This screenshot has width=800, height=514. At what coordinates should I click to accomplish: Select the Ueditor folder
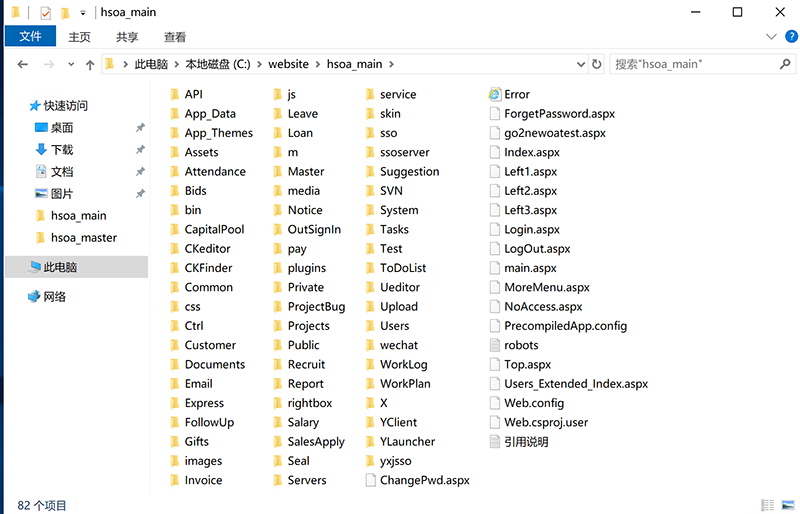click(393, 287)
